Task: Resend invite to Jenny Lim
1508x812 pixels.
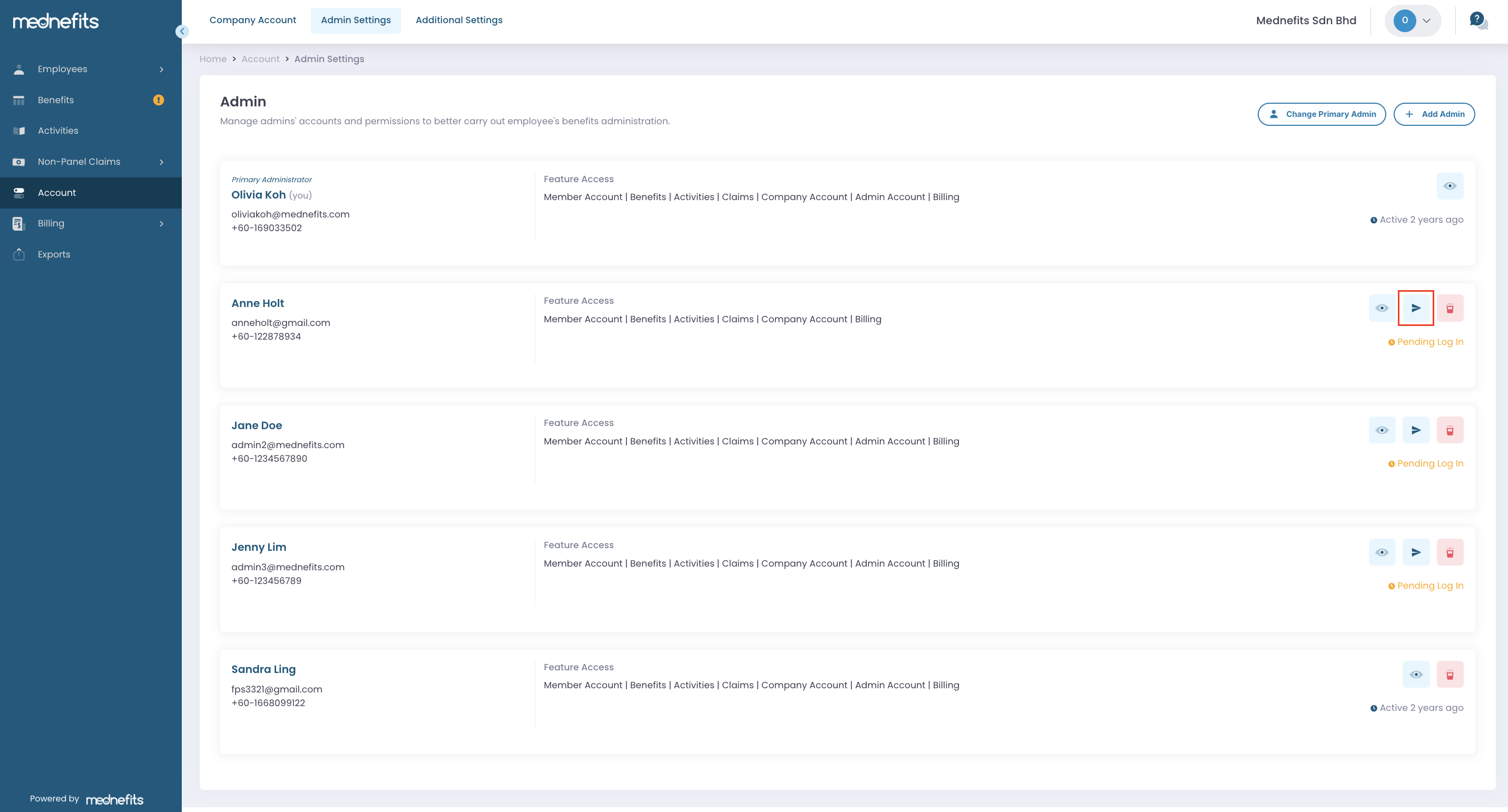Action: click(x=1415, y=552)
